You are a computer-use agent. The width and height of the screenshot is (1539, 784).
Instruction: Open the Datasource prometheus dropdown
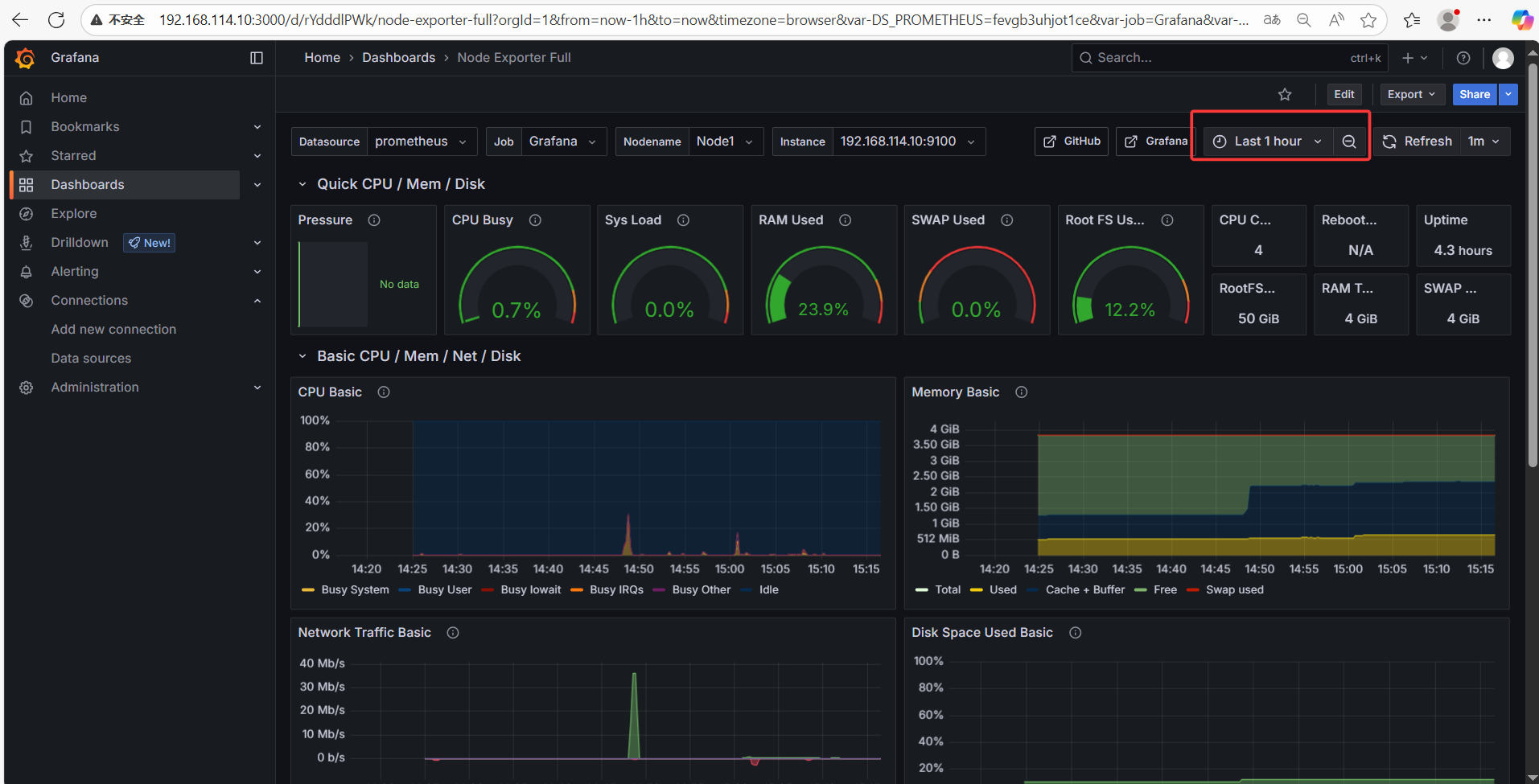tap(422, 142)
